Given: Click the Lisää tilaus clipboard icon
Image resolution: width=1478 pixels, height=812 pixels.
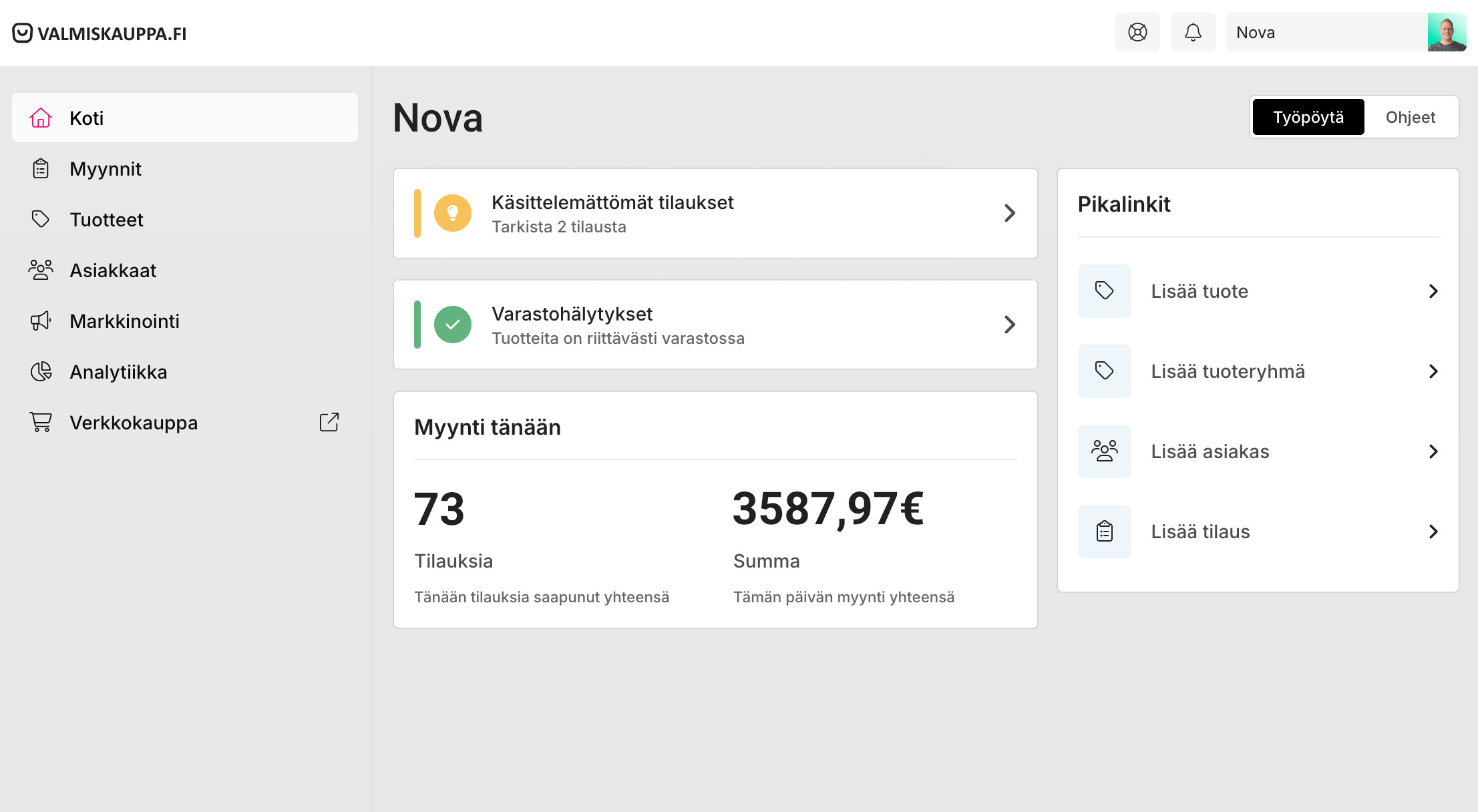Looking at the screenshot, I should coord(1105,532).
